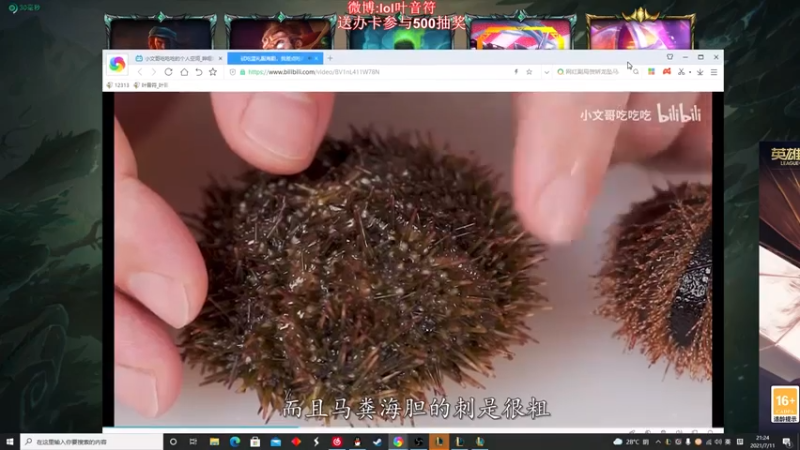This screenshot has height=450, width=800.
Task: Switch to the 小文哥吃吃吃 personal space tab
Action: 177,59
